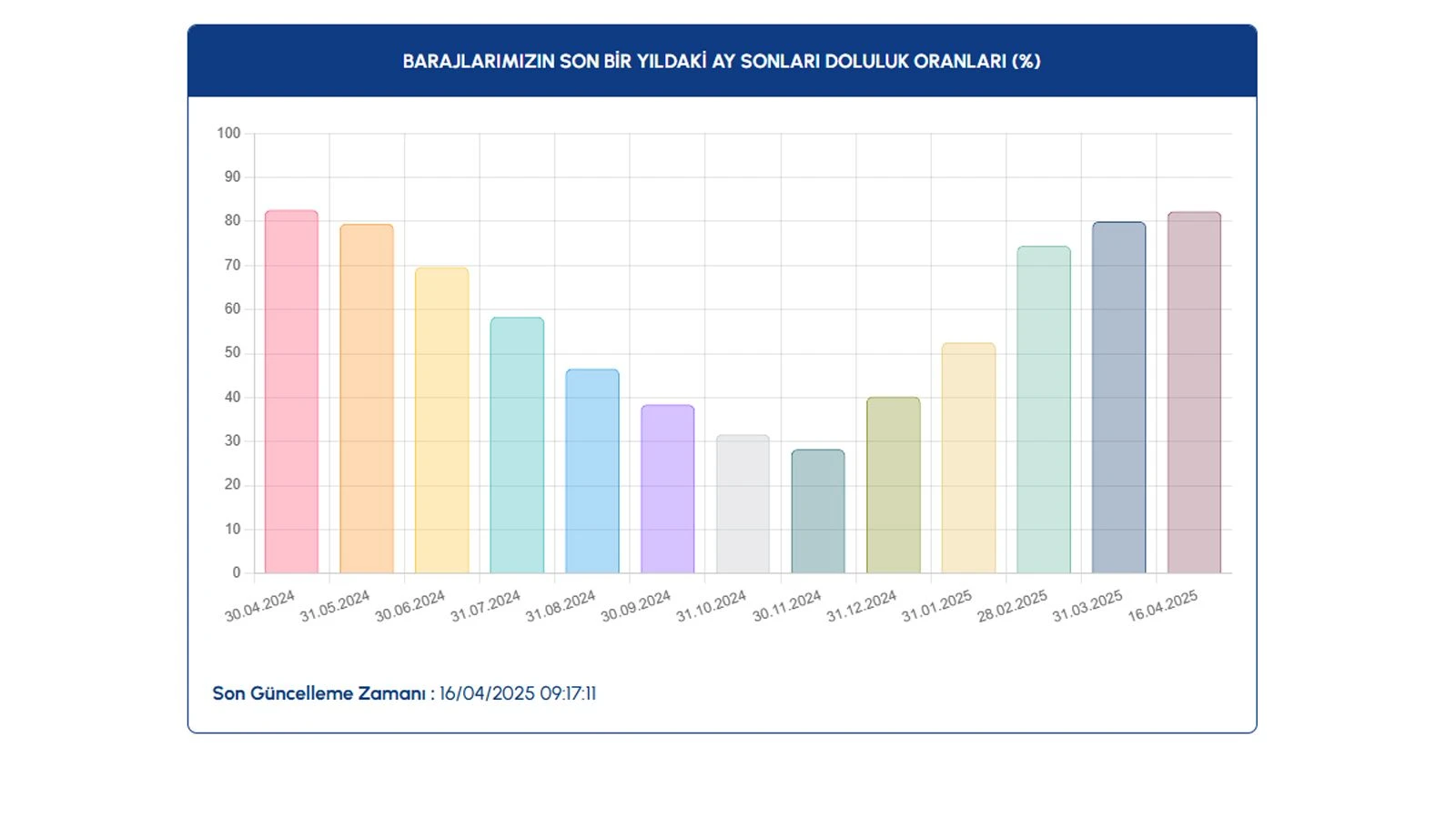
Task: Select the olive bar for 31.12.2024
Action: coord(894,485)
